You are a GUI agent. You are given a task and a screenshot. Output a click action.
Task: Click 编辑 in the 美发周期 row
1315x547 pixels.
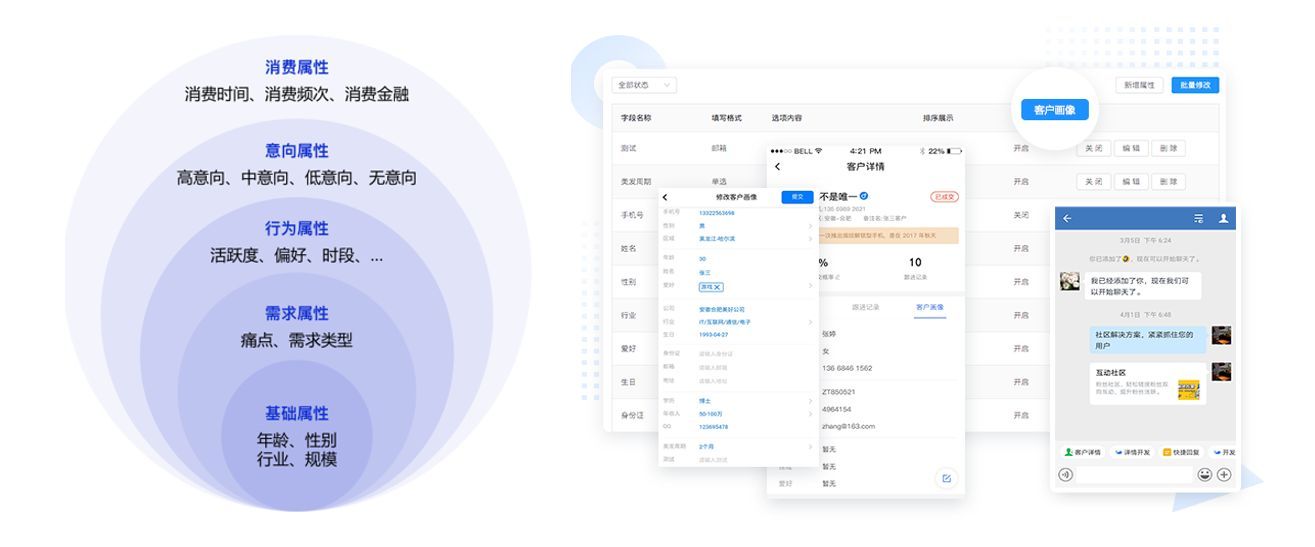pos(1131,181)
